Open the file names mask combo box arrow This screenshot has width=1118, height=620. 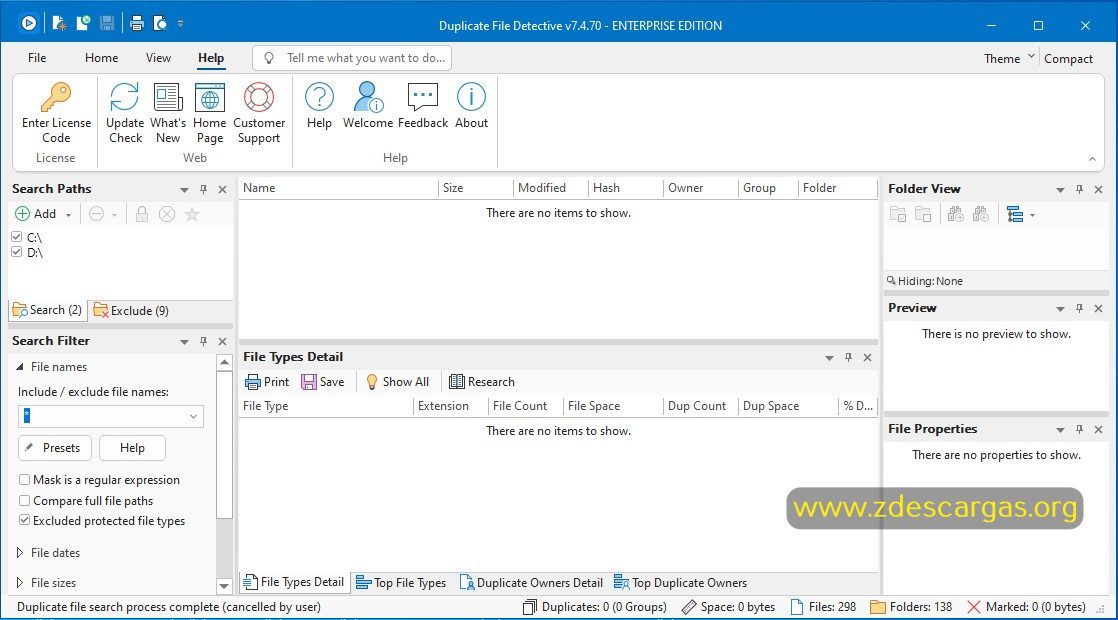click(193, 416)
